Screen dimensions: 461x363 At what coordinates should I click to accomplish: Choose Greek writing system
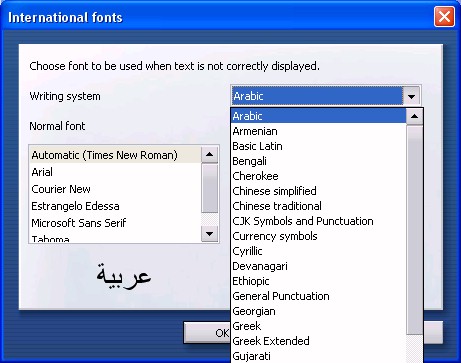coord(319,326)
